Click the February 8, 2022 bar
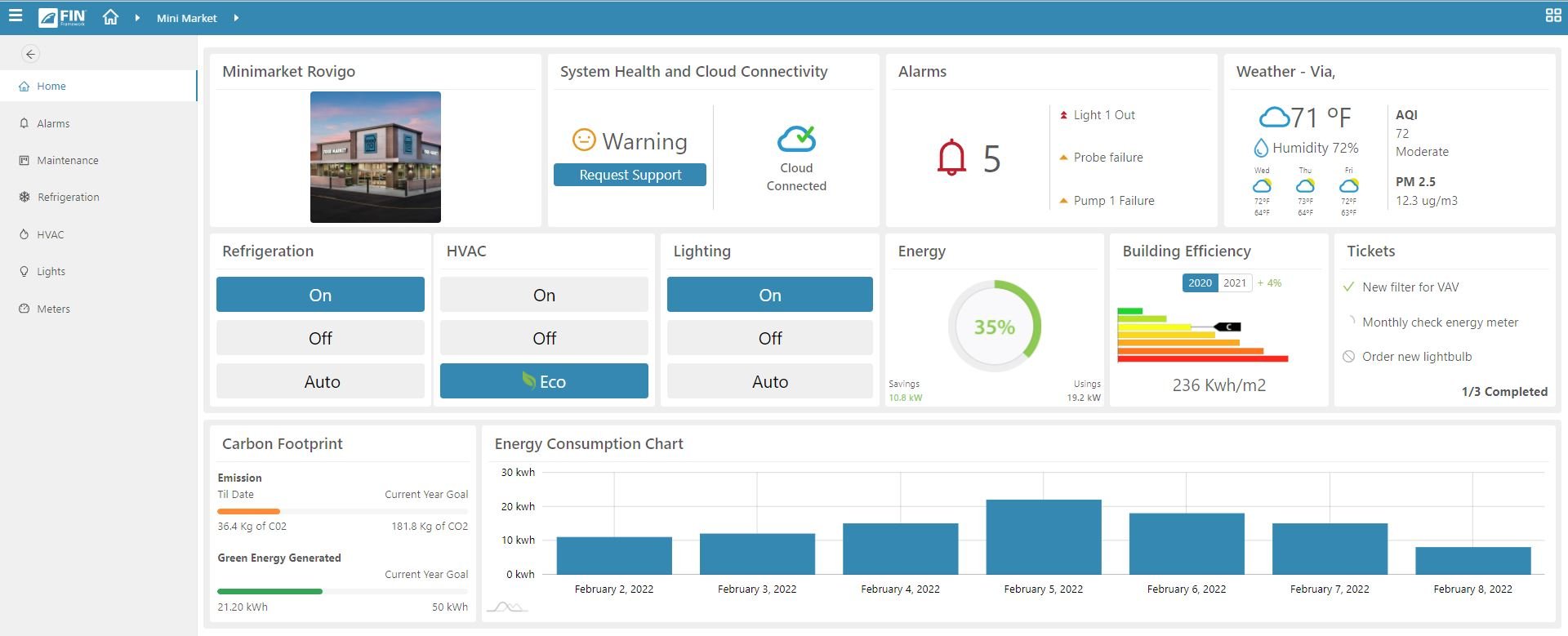The width and height of the screenshot is (1568, 636). point(1473,560)
